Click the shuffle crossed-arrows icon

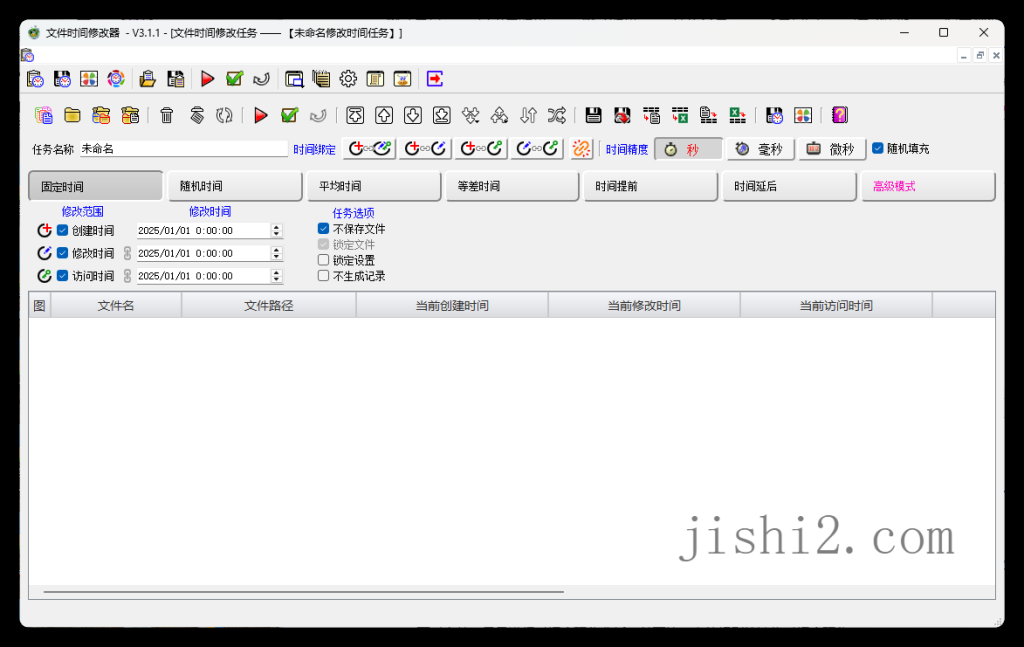tap(556, 116)
